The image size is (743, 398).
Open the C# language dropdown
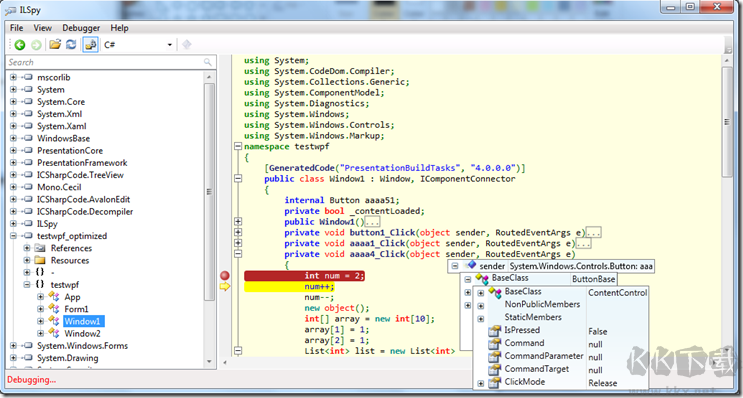(x=138, y=45)
